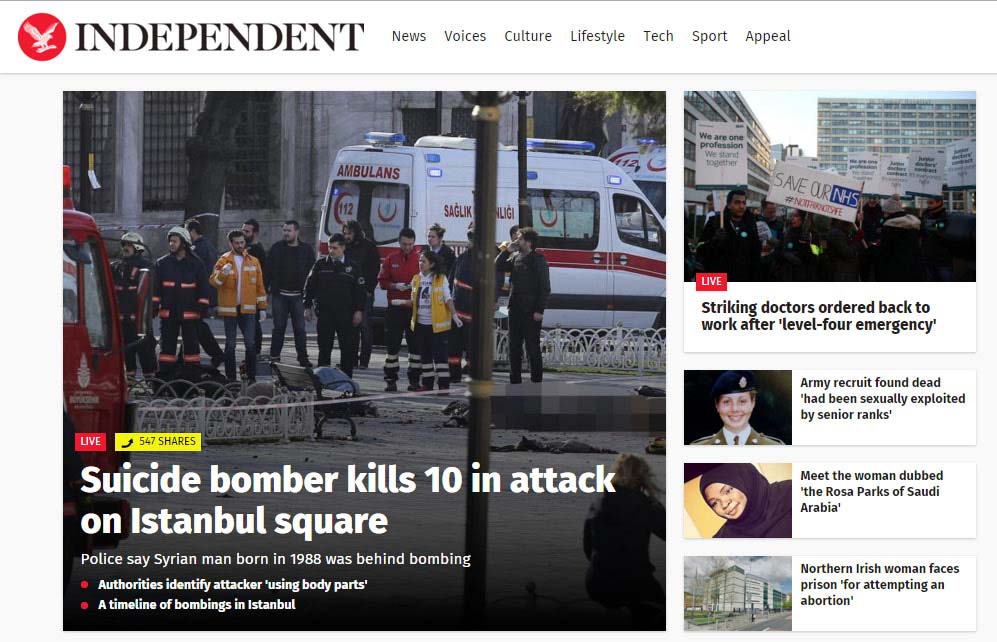
Task: Go to the Culture section
Action: (528, 36)
